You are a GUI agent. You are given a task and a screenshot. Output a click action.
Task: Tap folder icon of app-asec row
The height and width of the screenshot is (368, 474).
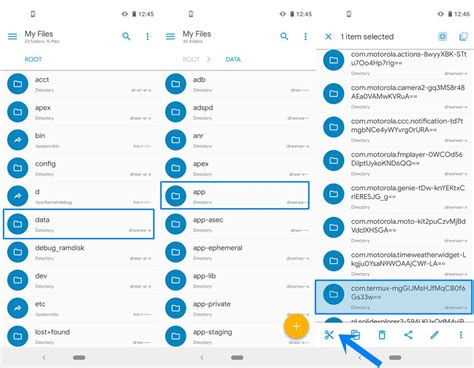pyautogui.click(x=176, y=224)
